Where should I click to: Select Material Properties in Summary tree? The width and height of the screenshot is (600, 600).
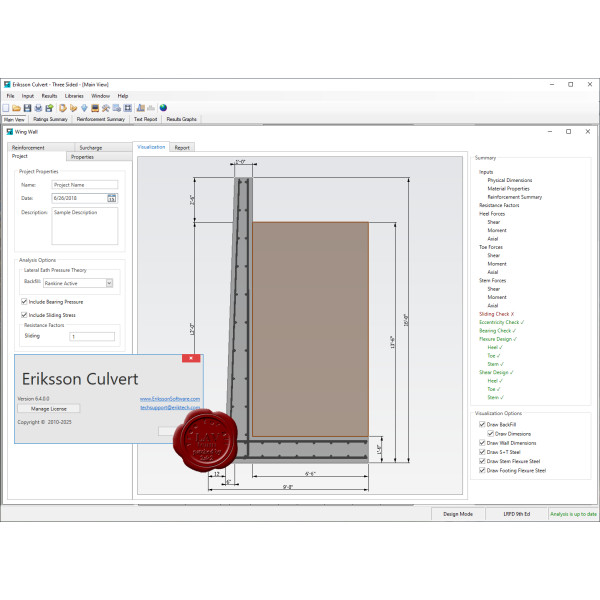click(x=508, y=189)
